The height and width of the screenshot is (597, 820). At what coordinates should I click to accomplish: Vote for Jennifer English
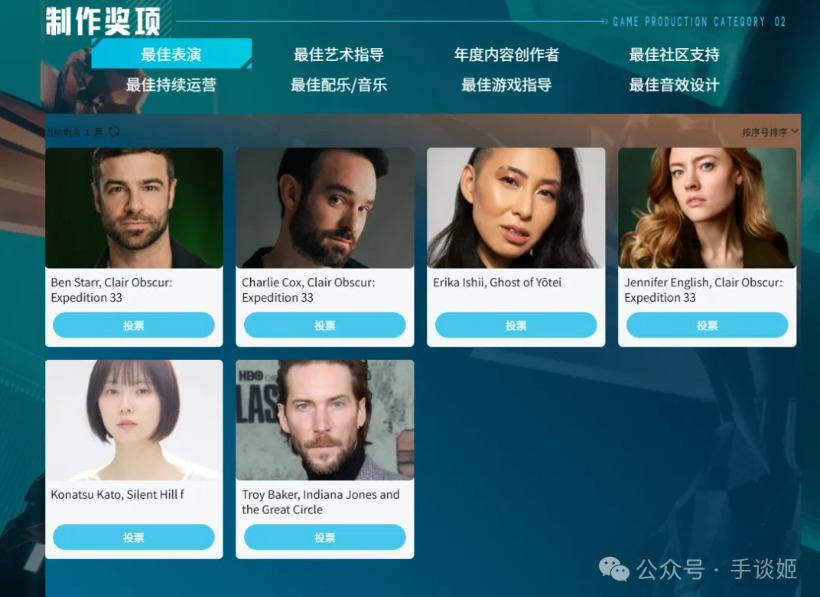point(707,325)
